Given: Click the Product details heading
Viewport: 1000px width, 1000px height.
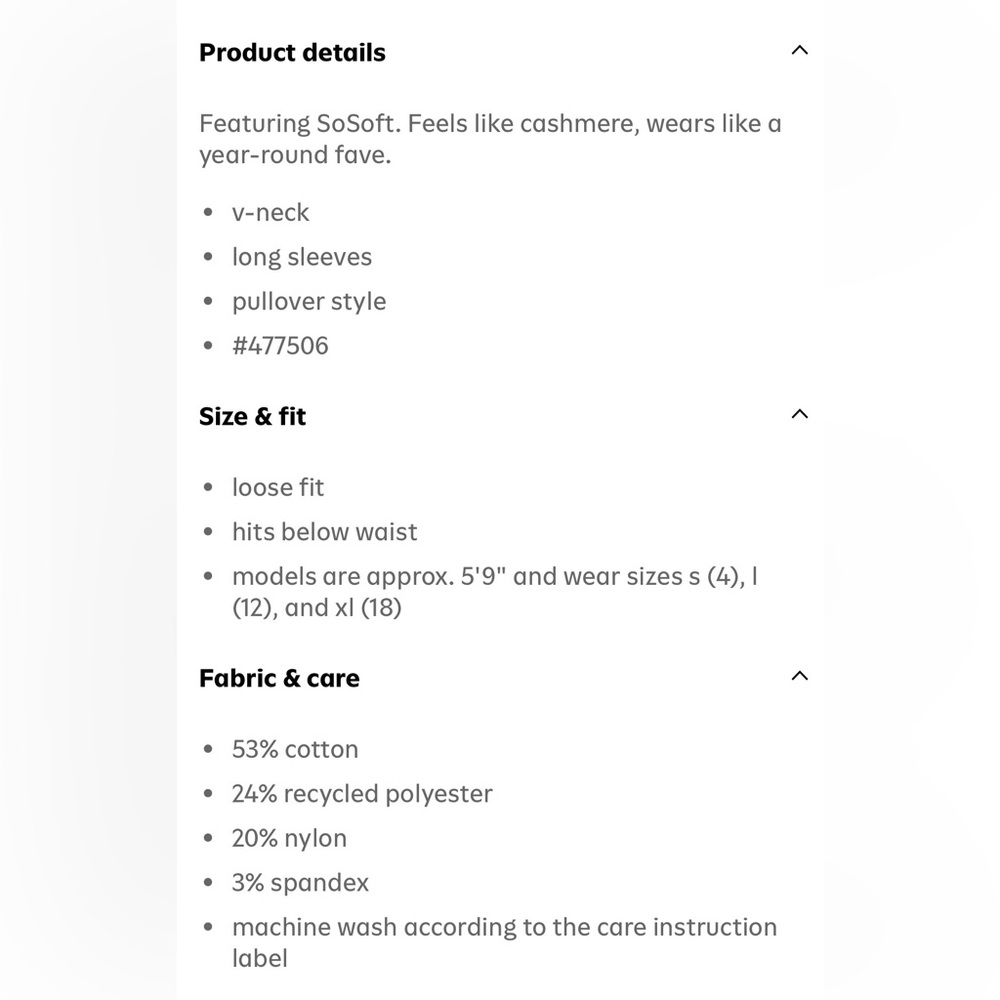Looking at the screenshot, I should 292,52.
